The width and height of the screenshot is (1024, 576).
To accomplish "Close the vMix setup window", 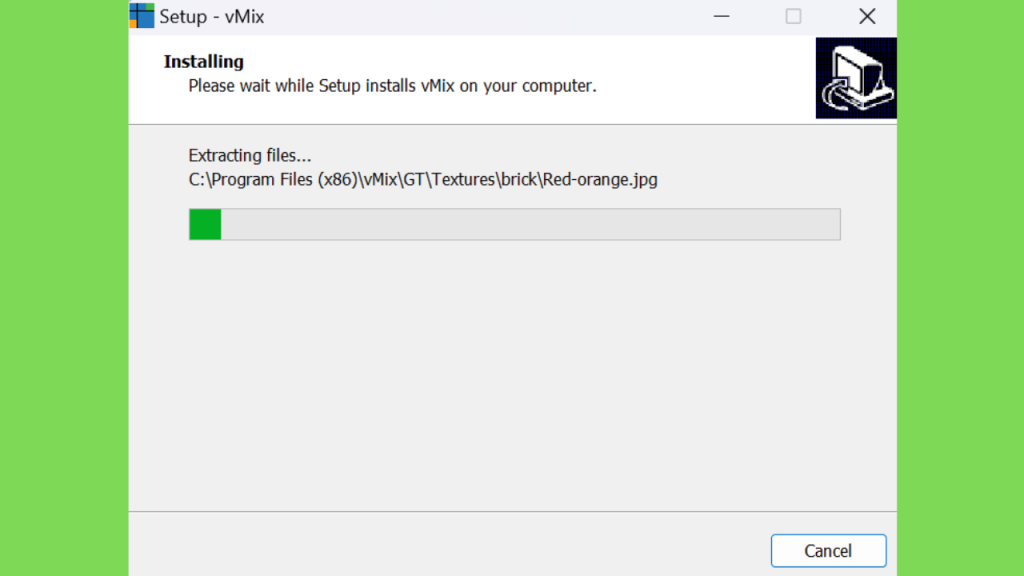I will pos(867,16).
